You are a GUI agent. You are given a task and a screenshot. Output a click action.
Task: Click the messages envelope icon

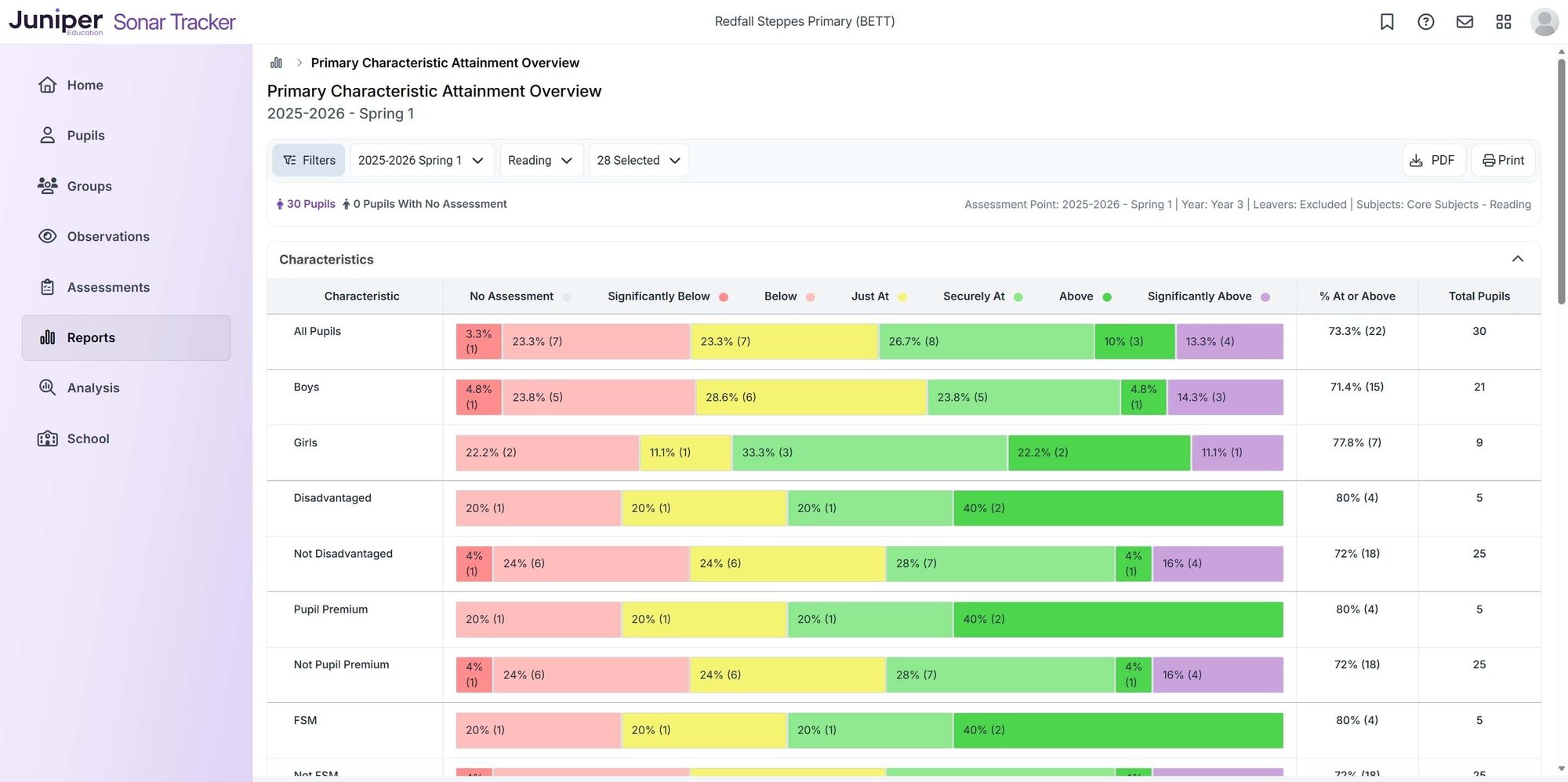(1465, 21)
